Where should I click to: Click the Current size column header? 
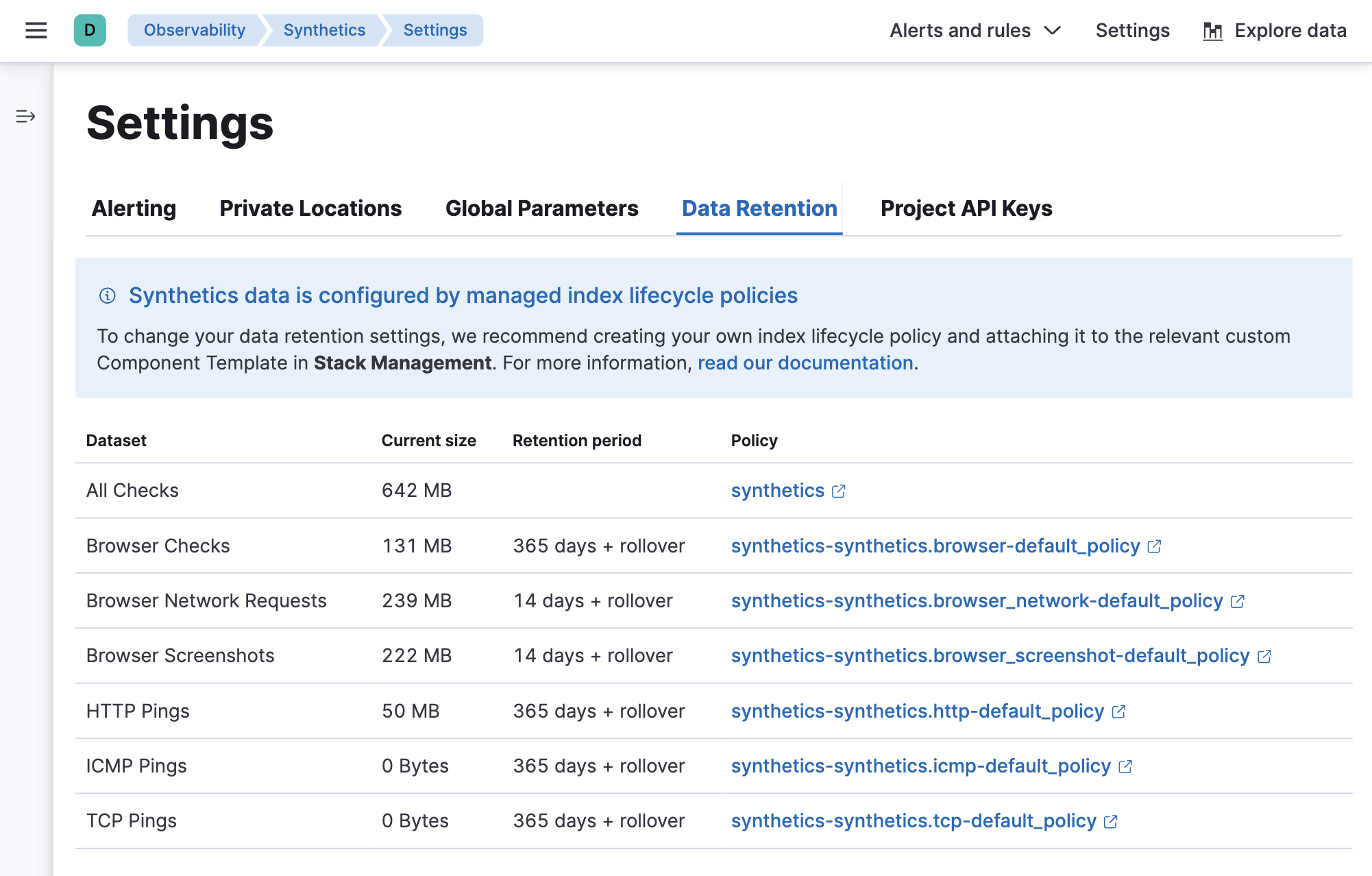pos(429,440)
